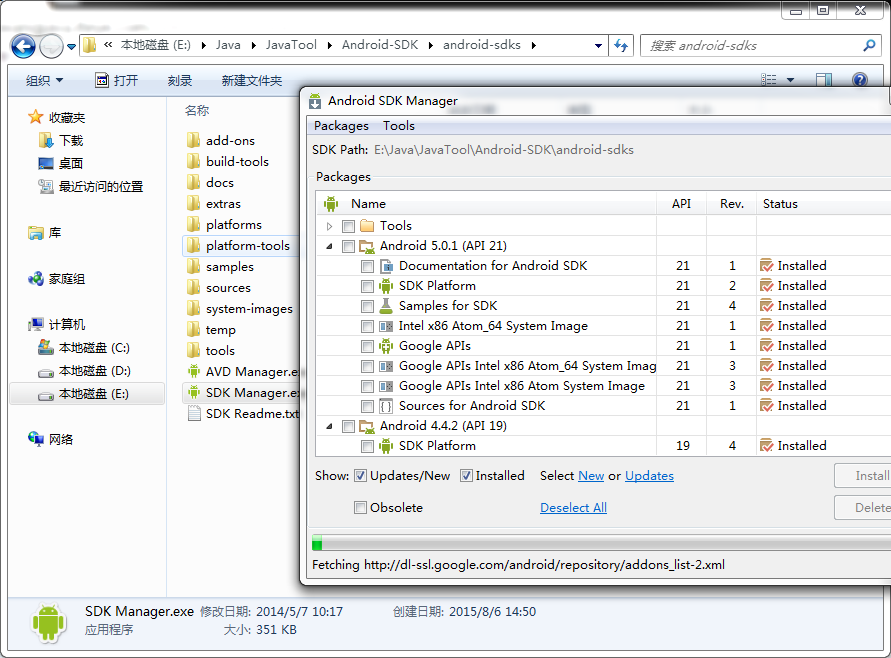Check the Android 4.4.2 (API 19) checkbox
Image resolution: width=891 pixels, height=658 pixels.
[x=348, y=426]
